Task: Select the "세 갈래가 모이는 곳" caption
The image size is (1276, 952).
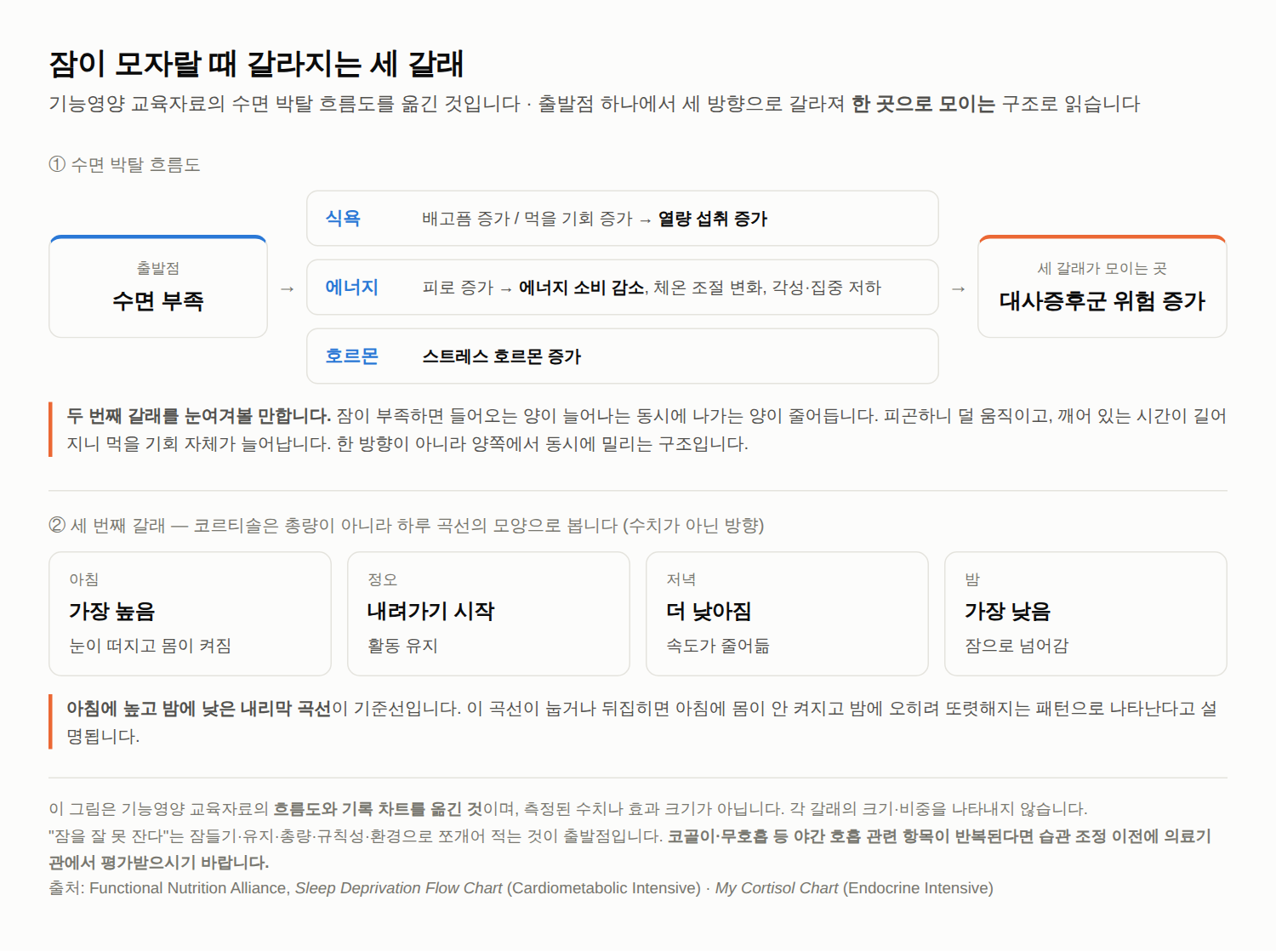Action: [1102, 269]
